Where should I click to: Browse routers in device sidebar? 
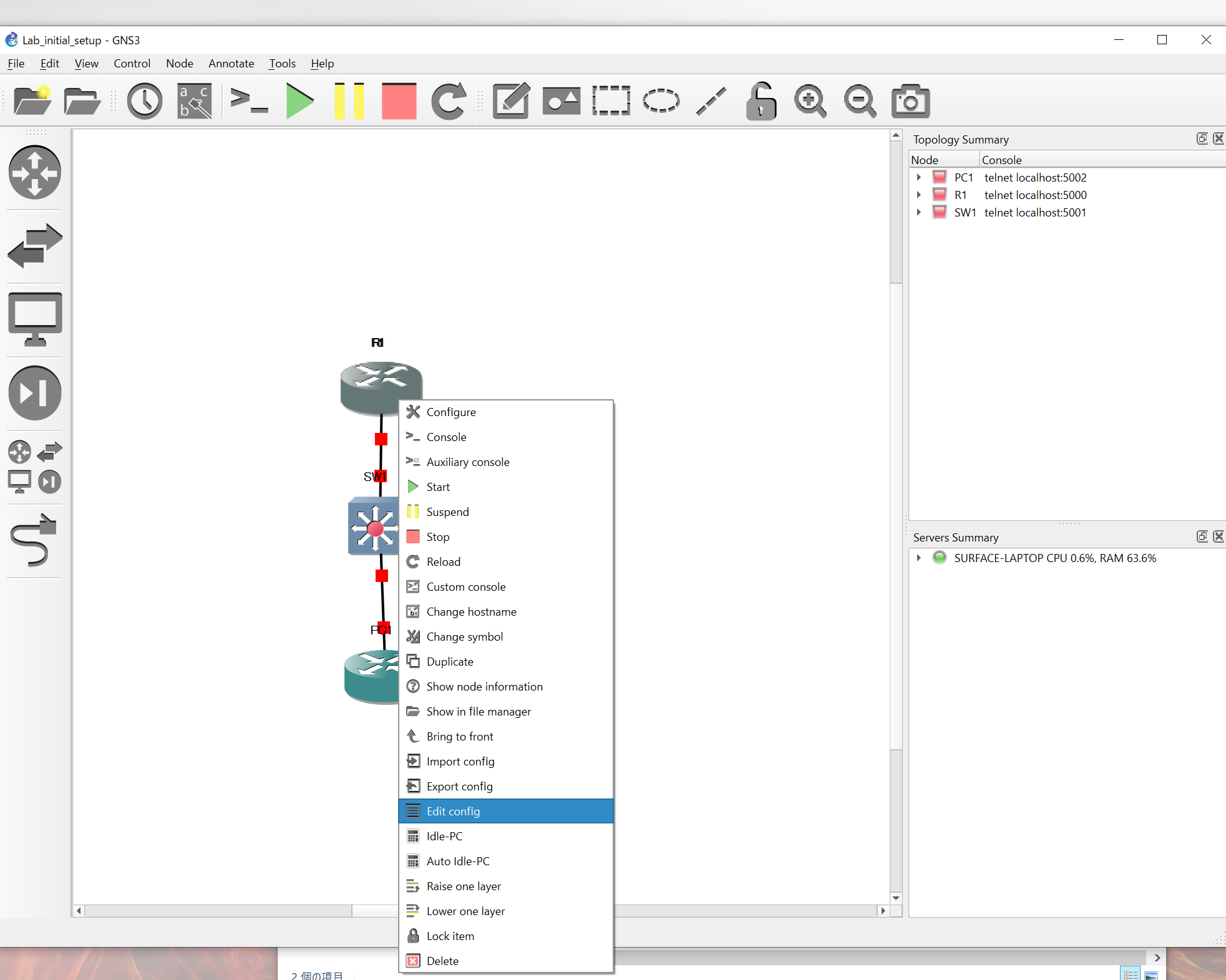coord(35,172)
